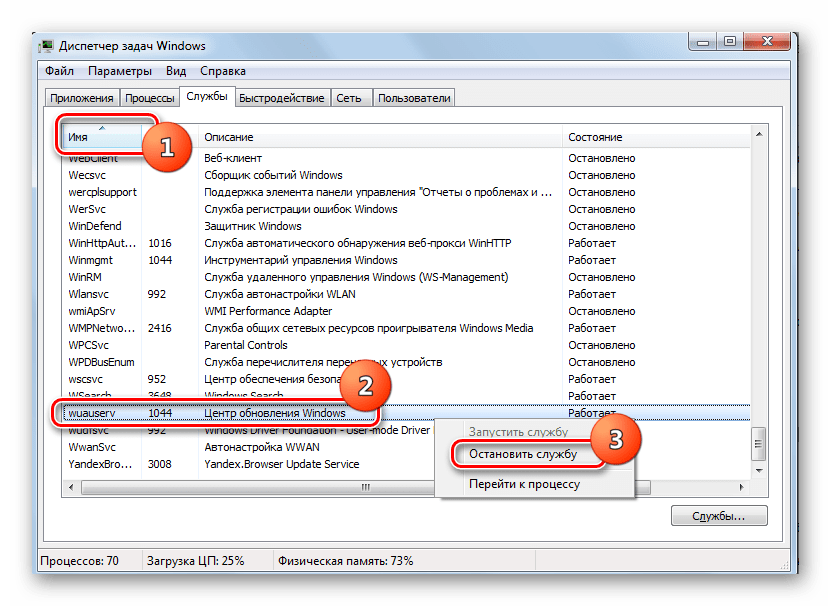Click the greyed Запустить службу menu entry

coord(518,432)
